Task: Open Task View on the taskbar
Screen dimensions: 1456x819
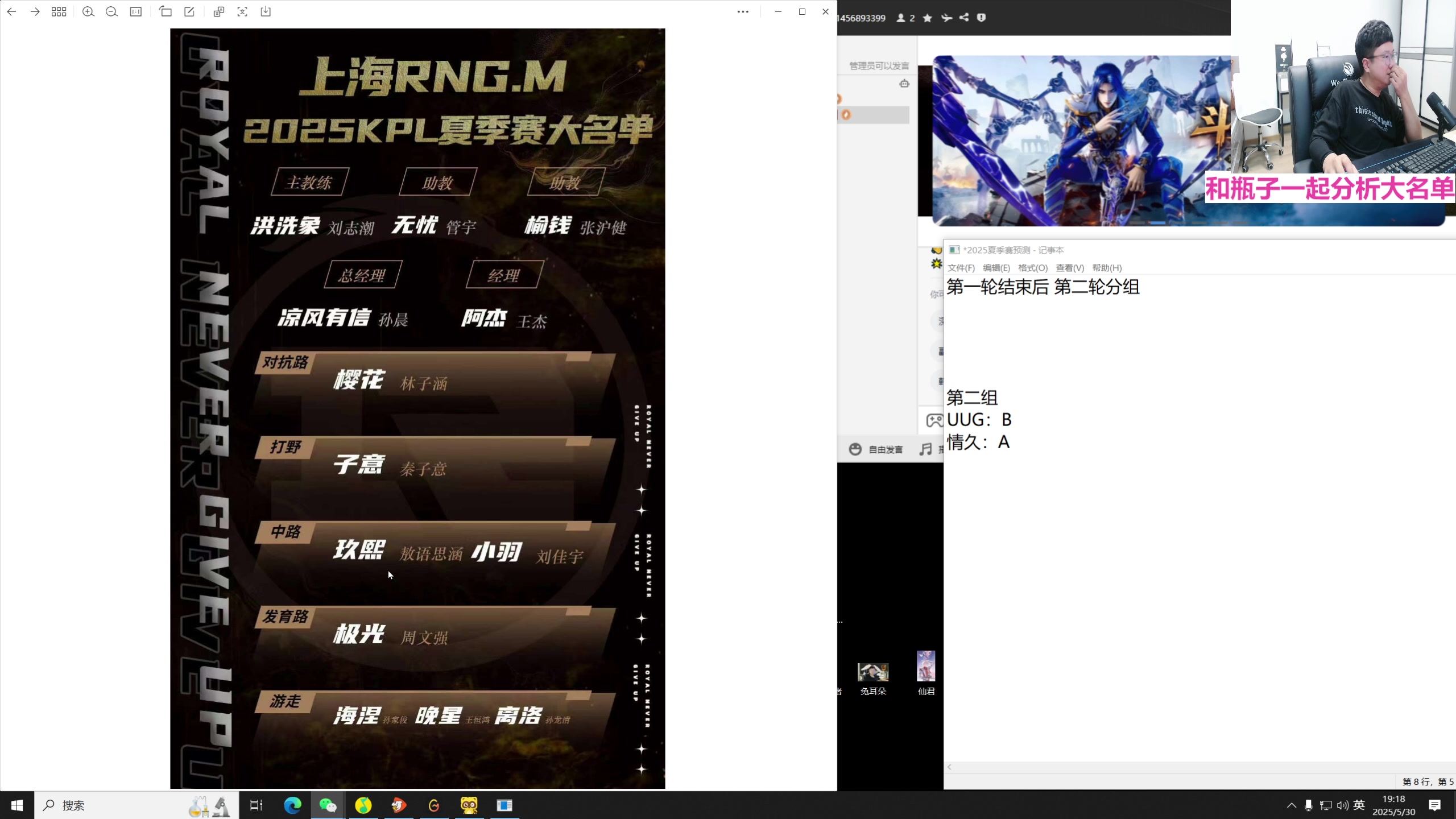Action: point(257,805)
